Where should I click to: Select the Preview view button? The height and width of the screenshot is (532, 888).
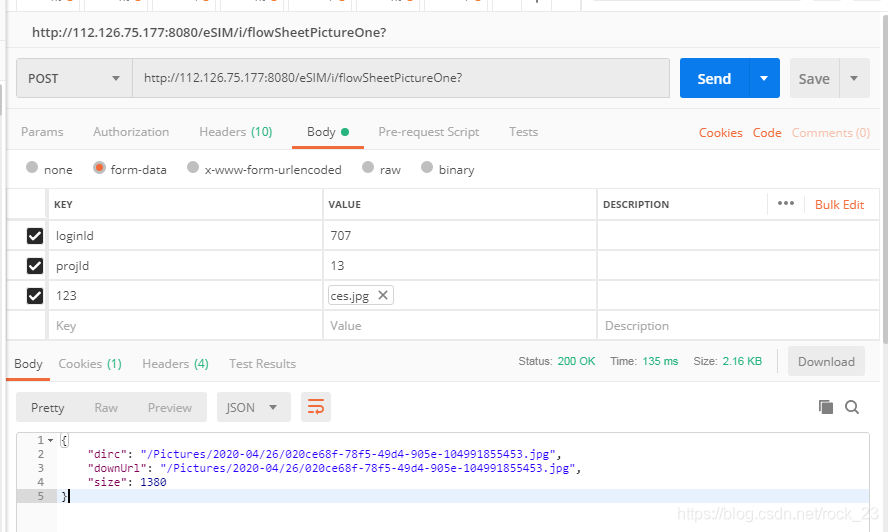[169, 407]
